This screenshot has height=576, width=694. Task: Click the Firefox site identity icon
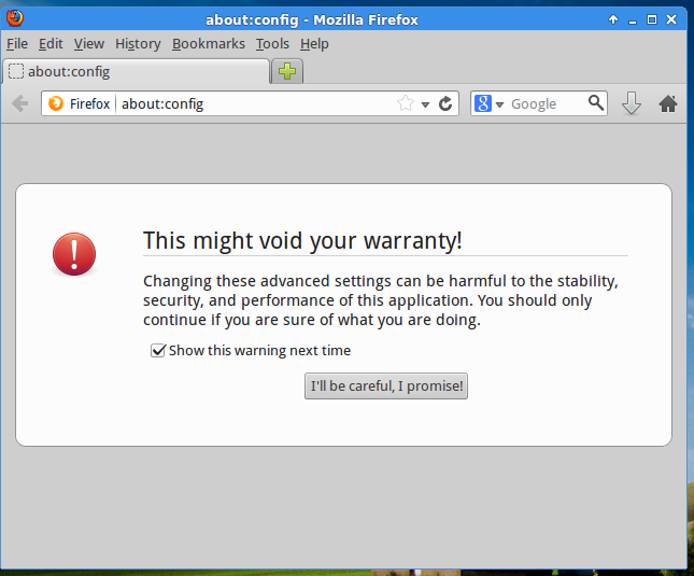(x=57, y=104)
